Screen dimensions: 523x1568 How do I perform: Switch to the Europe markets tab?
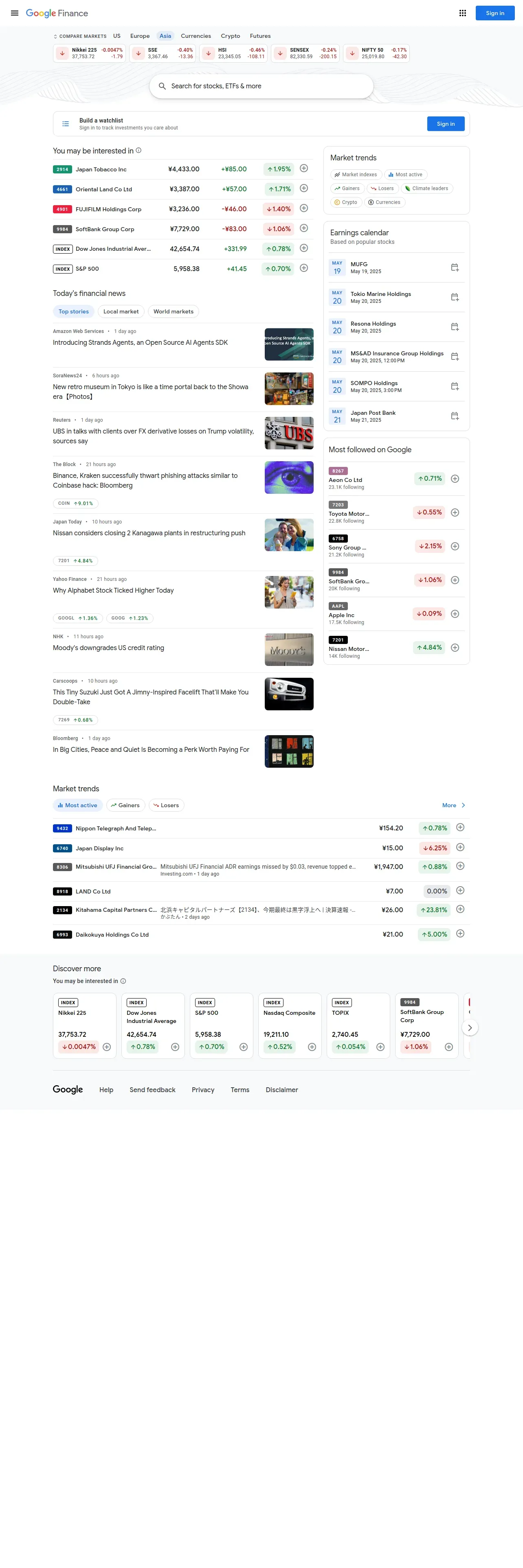pos(140,36)
